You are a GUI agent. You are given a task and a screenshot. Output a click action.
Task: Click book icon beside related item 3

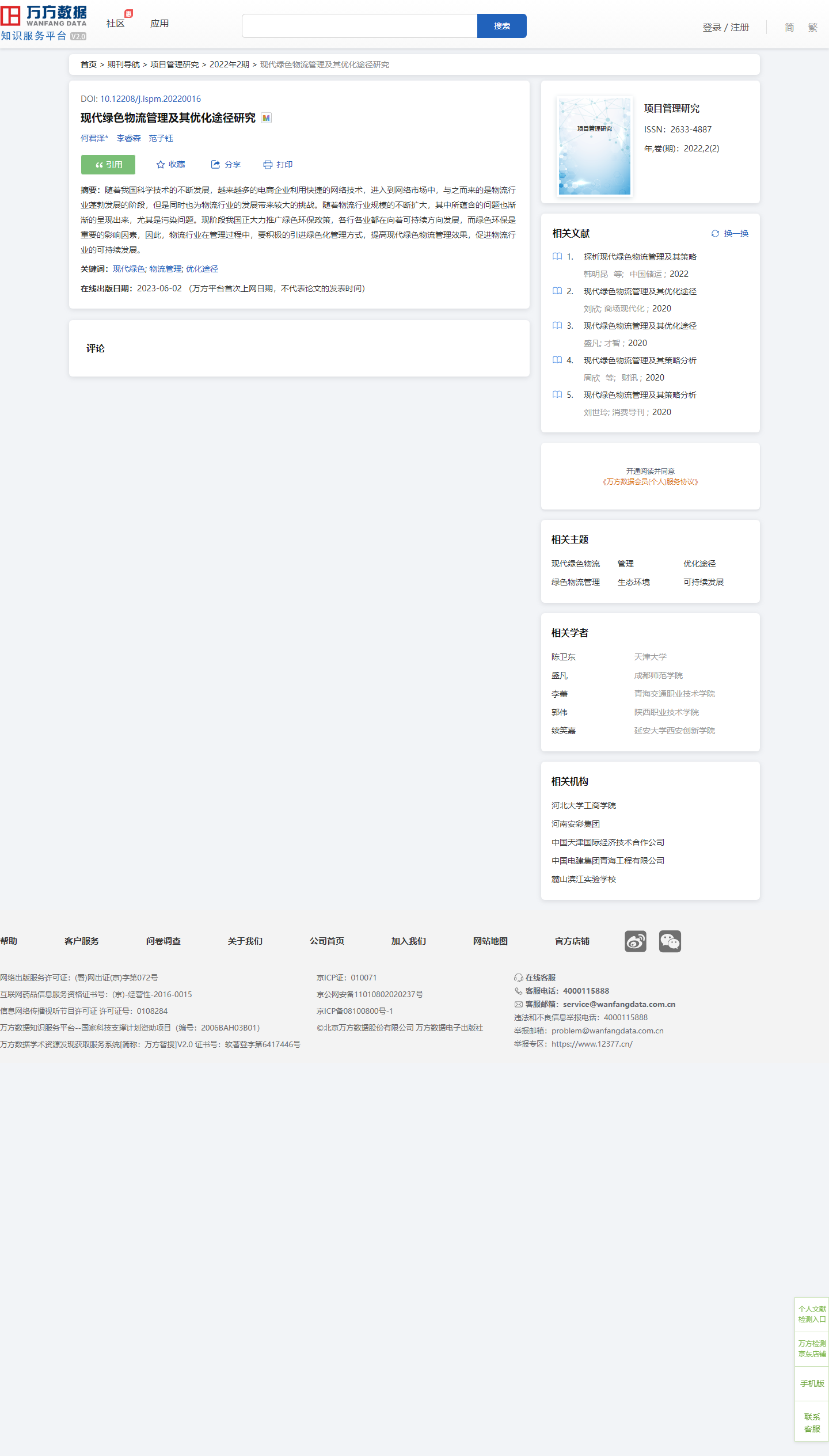(557, 325)
